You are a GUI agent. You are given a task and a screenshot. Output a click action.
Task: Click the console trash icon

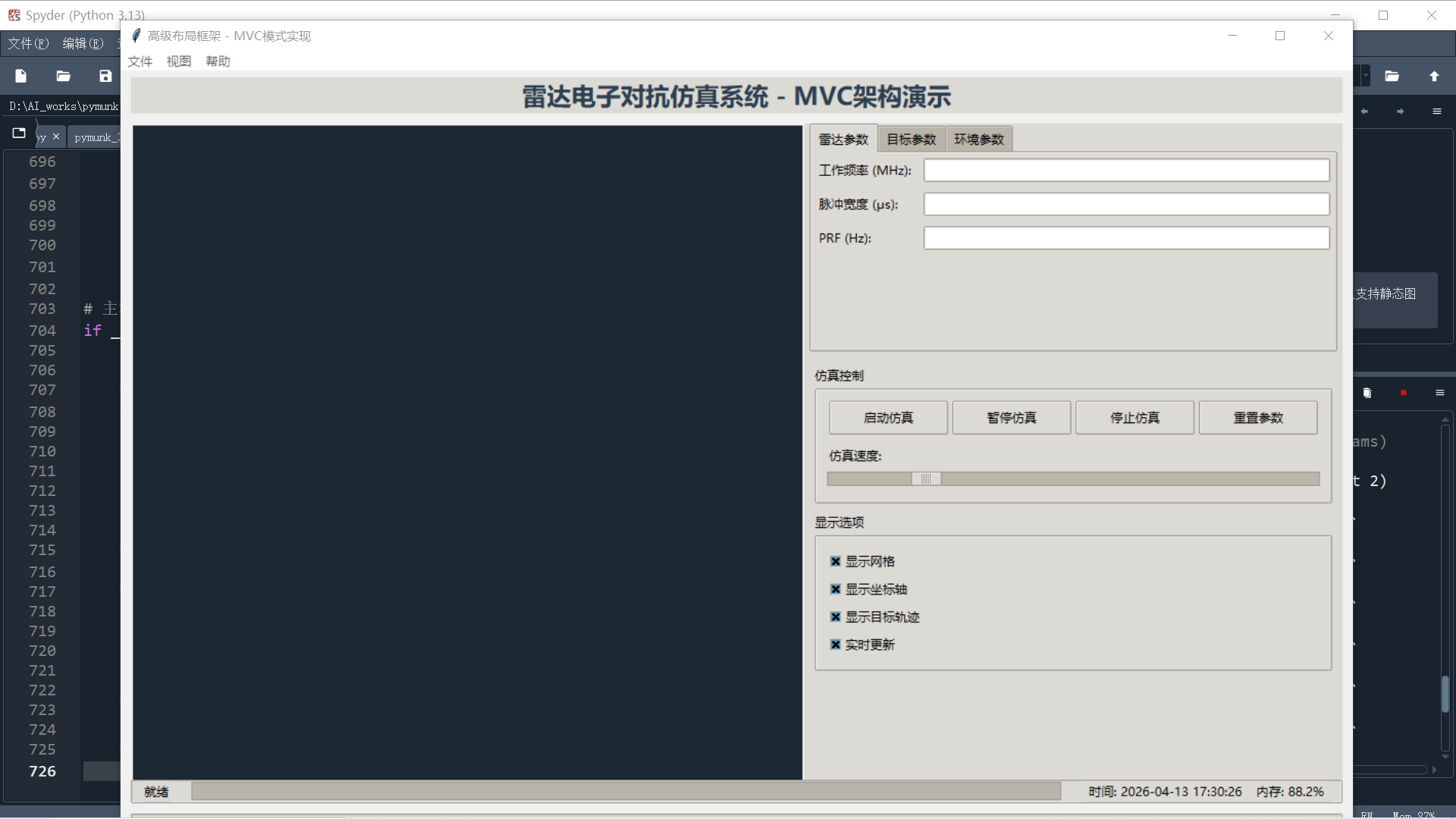[x=1367, y=393]
